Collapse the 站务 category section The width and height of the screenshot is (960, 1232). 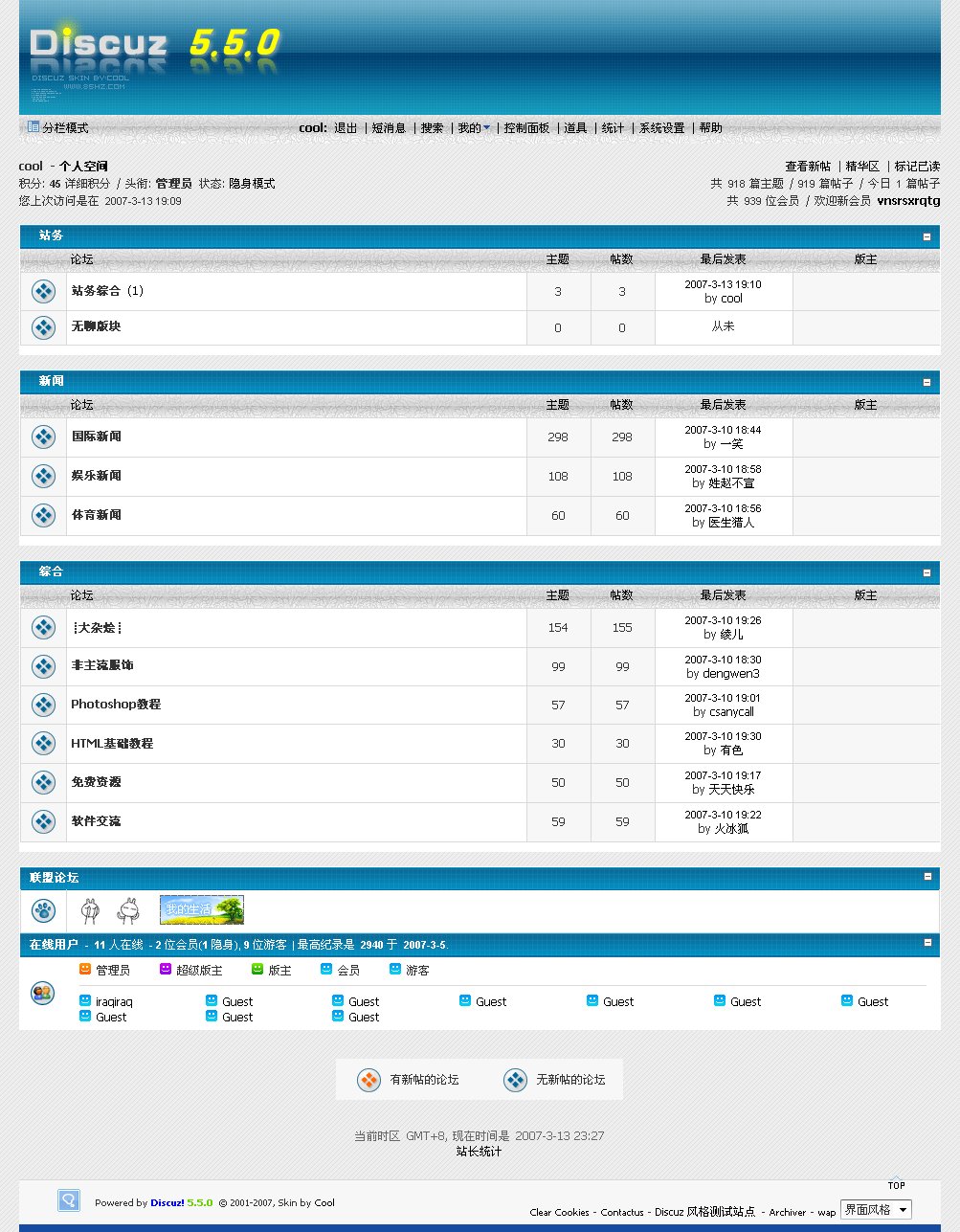(927, 236)
